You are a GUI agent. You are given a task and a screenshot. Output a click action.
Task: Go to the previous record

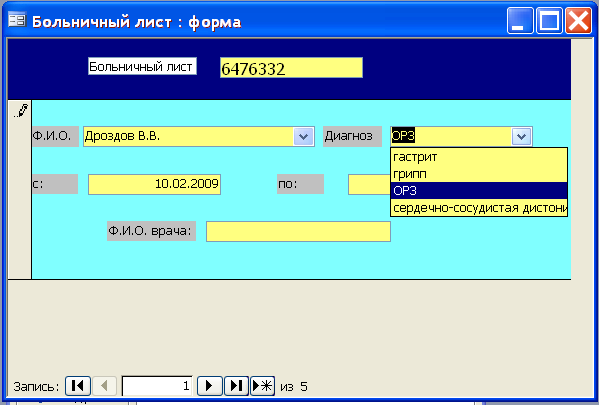point(104,386)
